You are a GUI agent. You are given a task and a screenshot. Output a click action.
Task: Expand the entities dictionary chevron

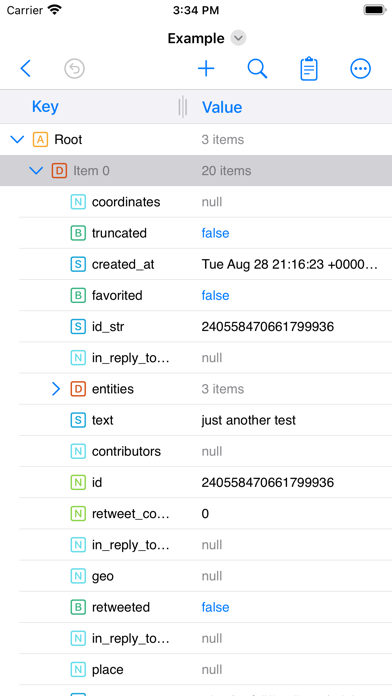(x=55, y=389)
